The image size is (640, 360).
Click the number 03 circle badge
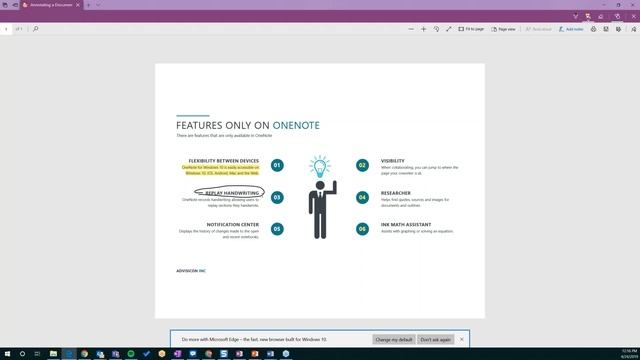277,198
